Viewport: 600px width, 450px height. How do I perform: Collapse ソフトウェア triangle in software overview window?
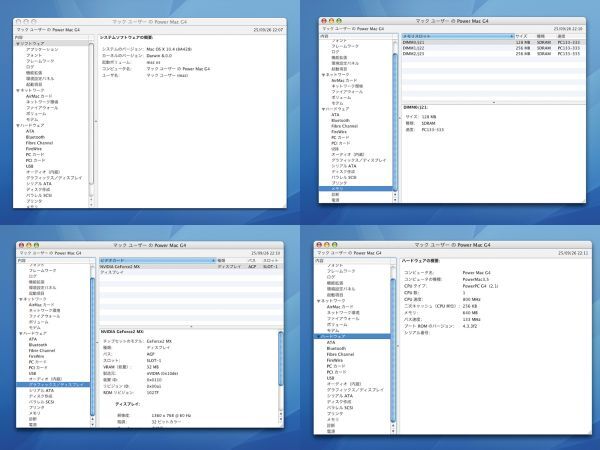click(x=19, y=42)
